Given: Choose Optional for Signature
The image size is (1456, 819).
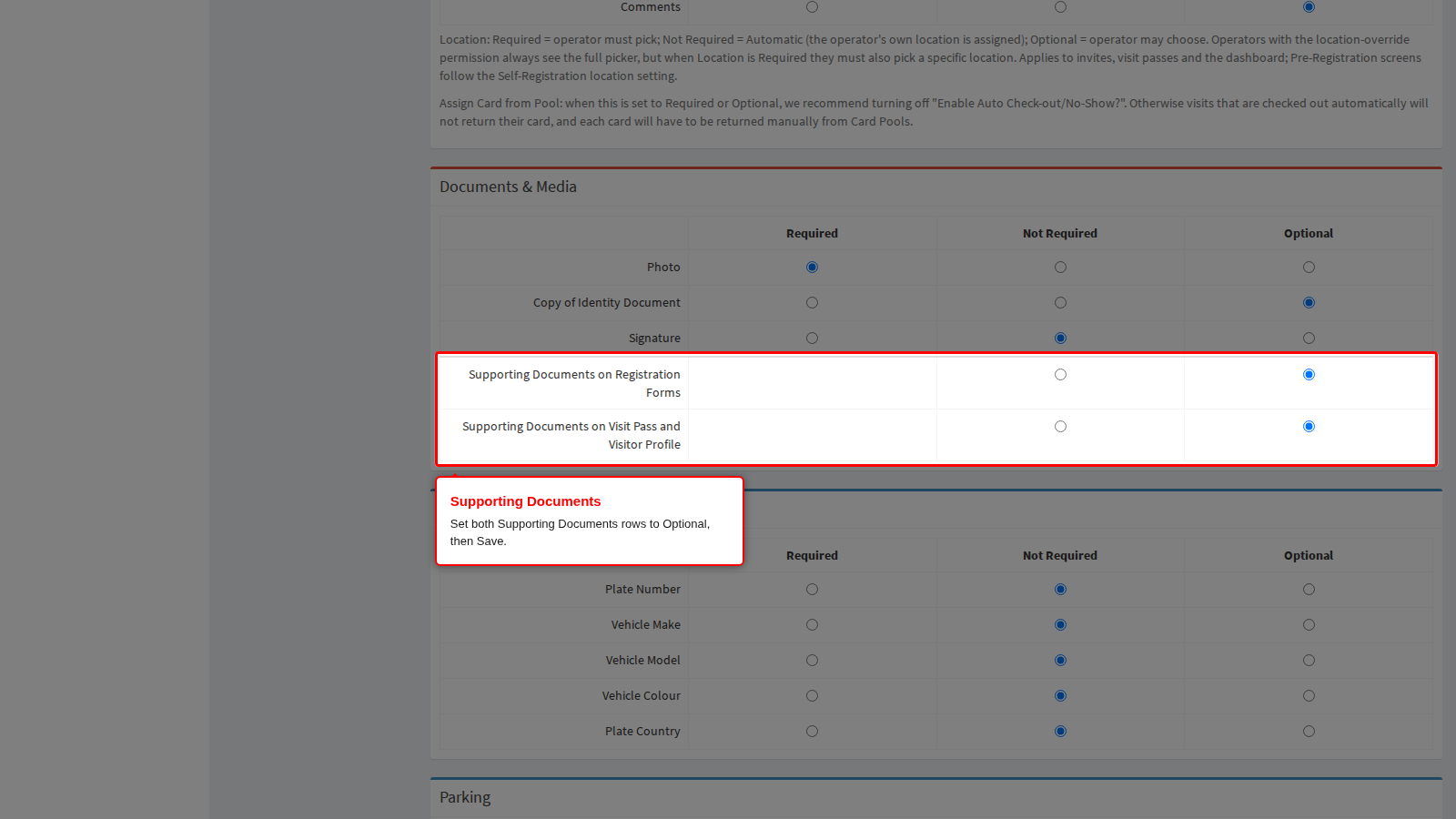Looking at the screenshot, I should coord(1309,339).
